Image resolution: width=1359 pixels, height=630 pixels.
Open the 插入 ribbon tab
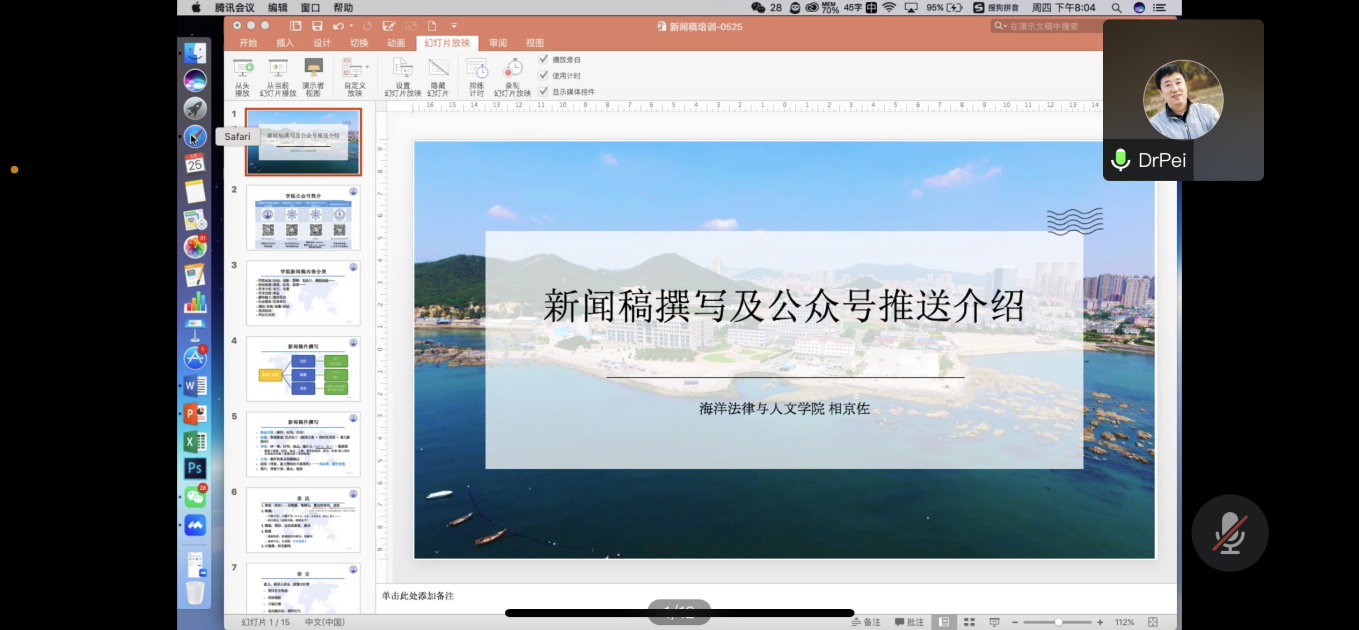[285, 43]
